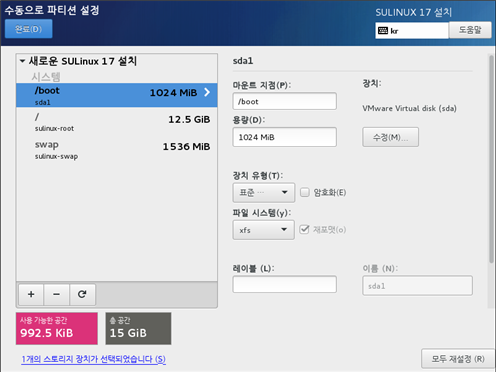Click the 완료(D) done button

coord(28,29)
